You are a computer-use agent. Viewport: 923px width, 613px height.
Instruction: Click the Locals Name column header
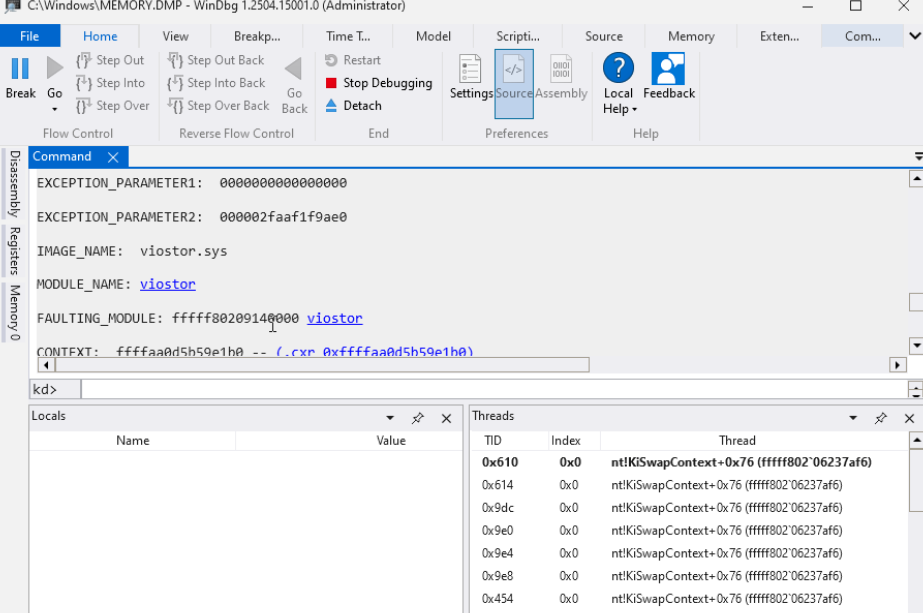132,440
